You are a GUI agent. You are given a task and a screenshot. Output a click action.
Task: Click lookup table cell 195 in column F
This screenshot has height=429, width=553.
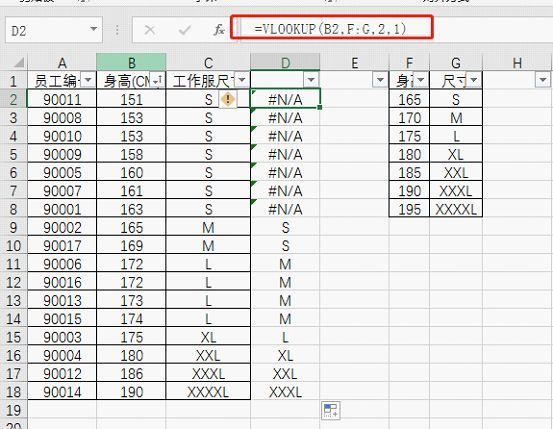point(409,209)
